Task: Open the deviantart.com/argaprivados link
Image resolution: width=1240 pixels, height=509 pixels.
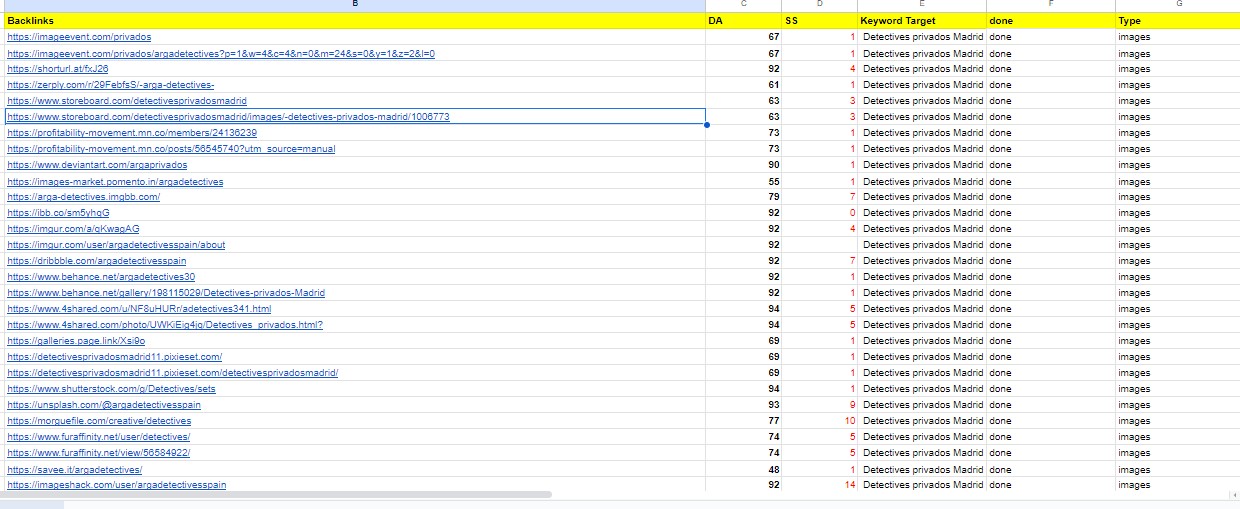Action: point(97,165)
